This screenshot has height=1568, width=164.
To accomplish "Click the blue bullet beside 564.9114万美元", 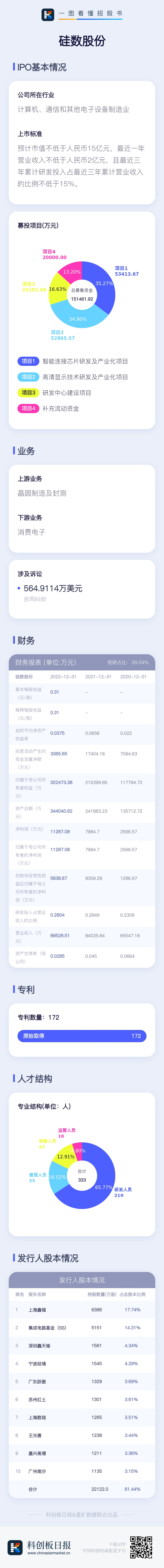I will [19, 588].
